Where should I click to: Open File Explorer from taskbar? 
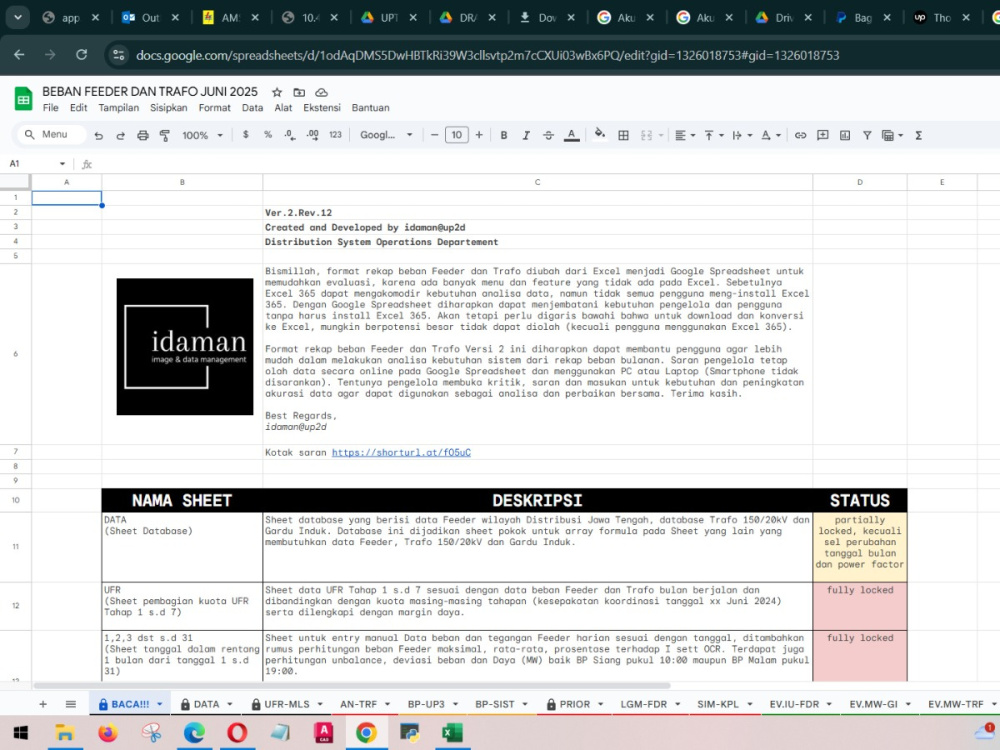tap(64, 733)
